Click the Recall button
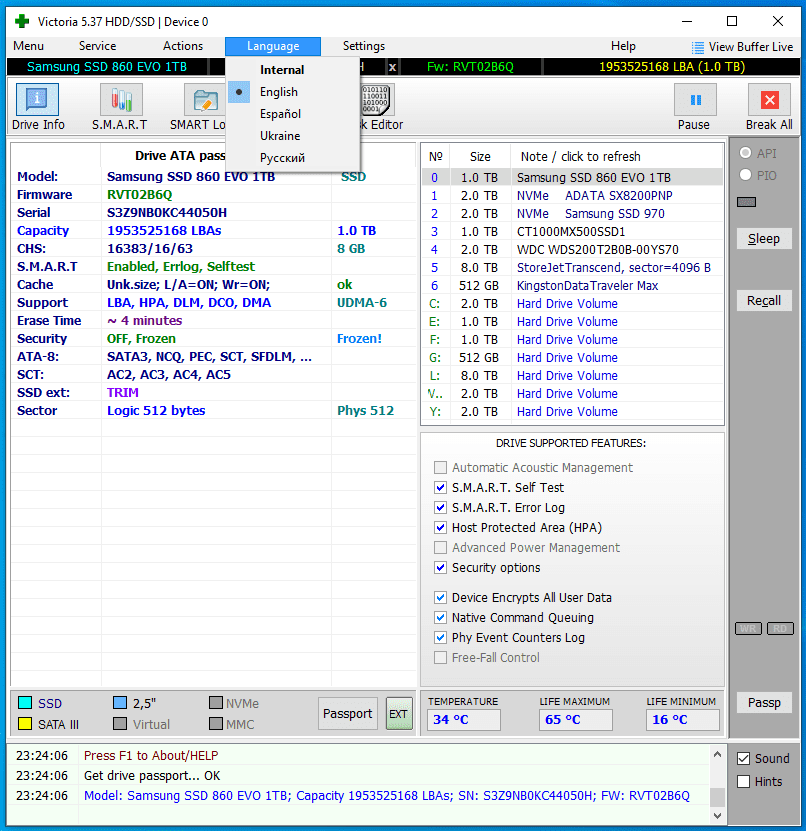Image resolution: width=806 pixels, height=831 pixels. tap(764, 300)
